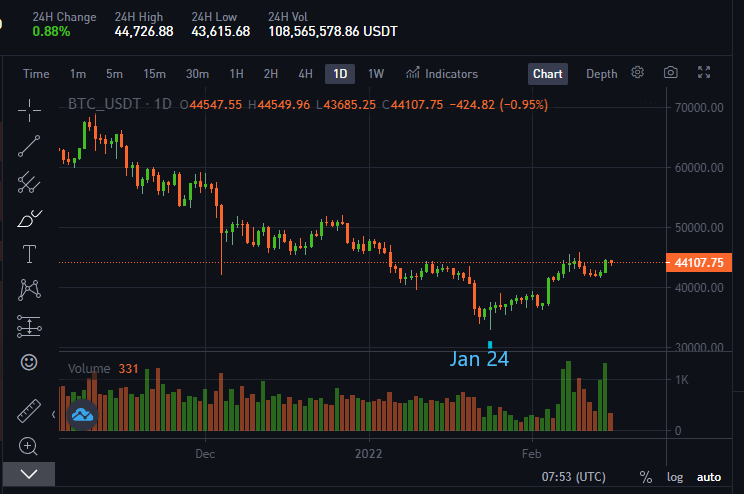Select the brush drawing tool
This screenshot has width=744, height=494.
point(29,218)
